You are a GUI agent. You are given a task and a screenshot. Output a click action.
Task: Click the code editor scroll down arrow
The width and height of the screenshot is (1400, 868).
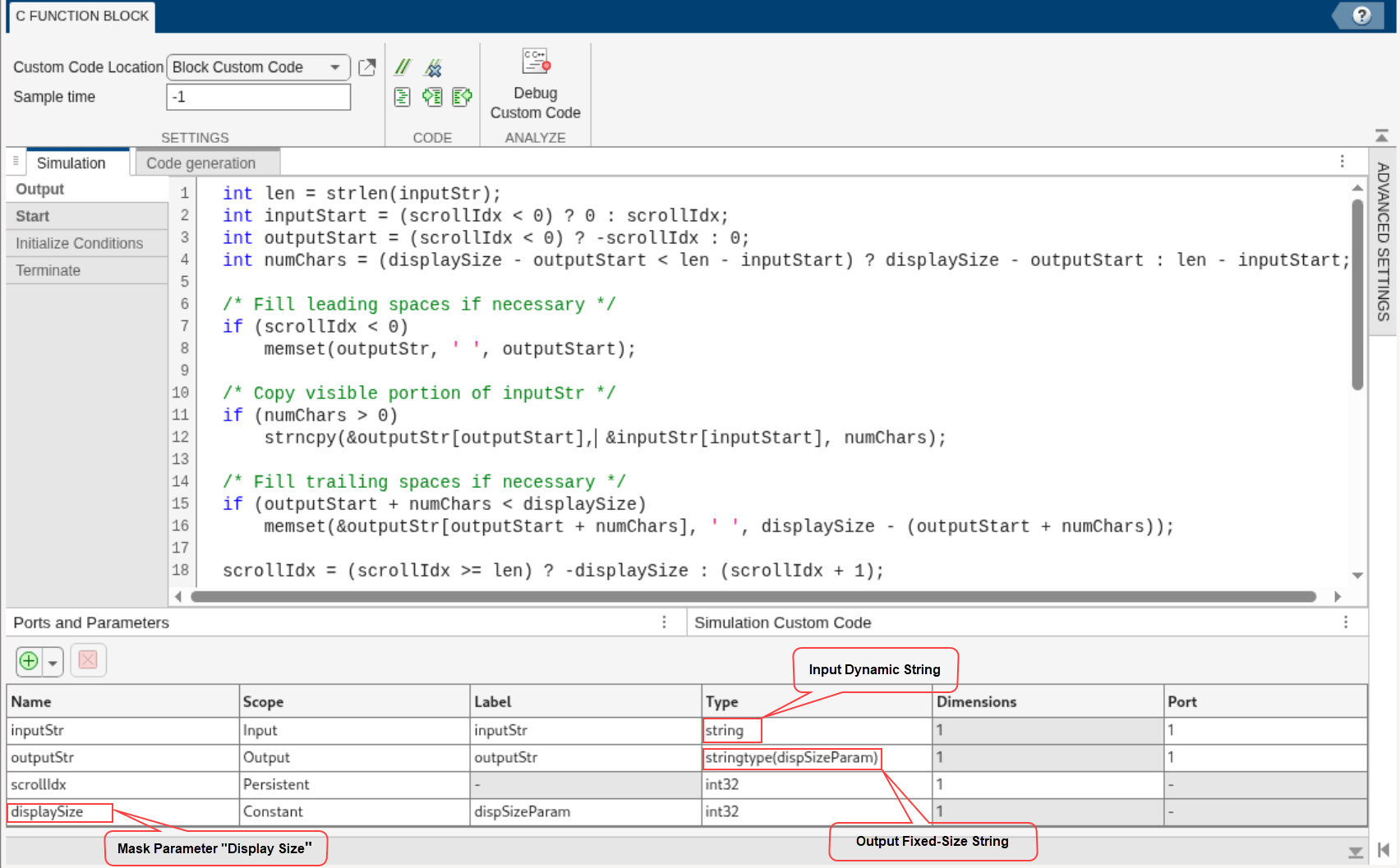tap(1357, 576)
